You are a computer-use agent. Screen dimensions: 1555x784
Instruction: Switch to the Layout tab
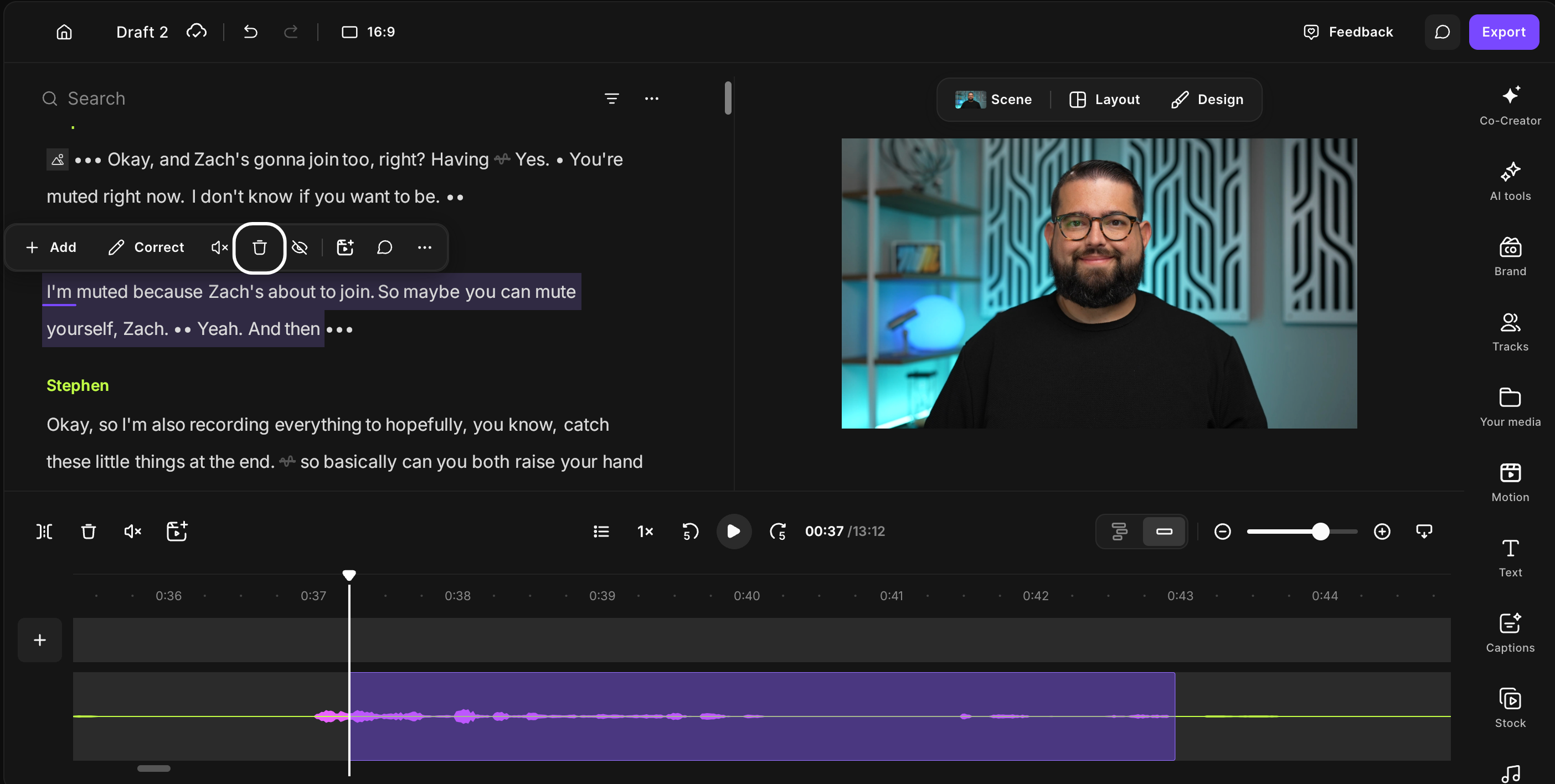[1104, 100]
